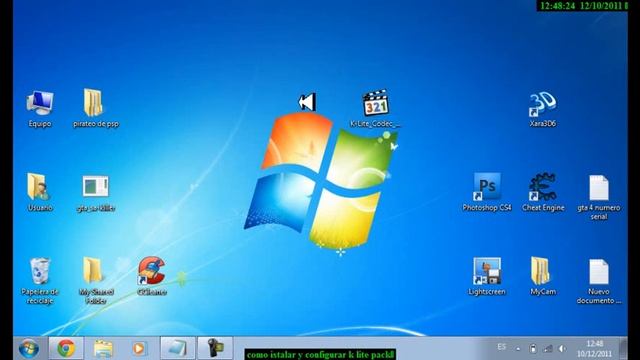
Task: Select the Nuevo documento file icon
Action: pyautogui.click(x=599, y=282)
